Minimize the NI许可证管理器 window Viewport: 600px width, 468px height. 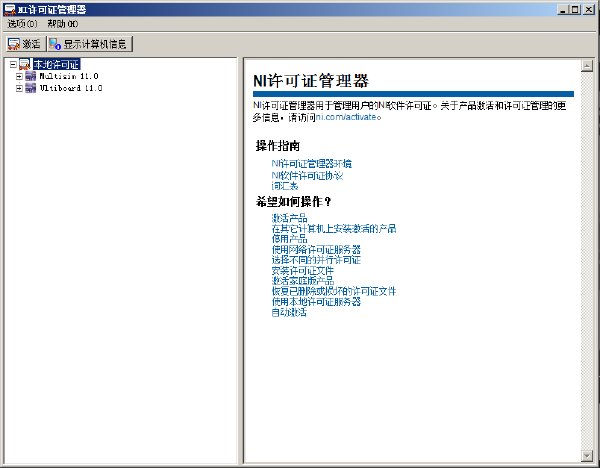pyautogui.click(x=562, y=10)
